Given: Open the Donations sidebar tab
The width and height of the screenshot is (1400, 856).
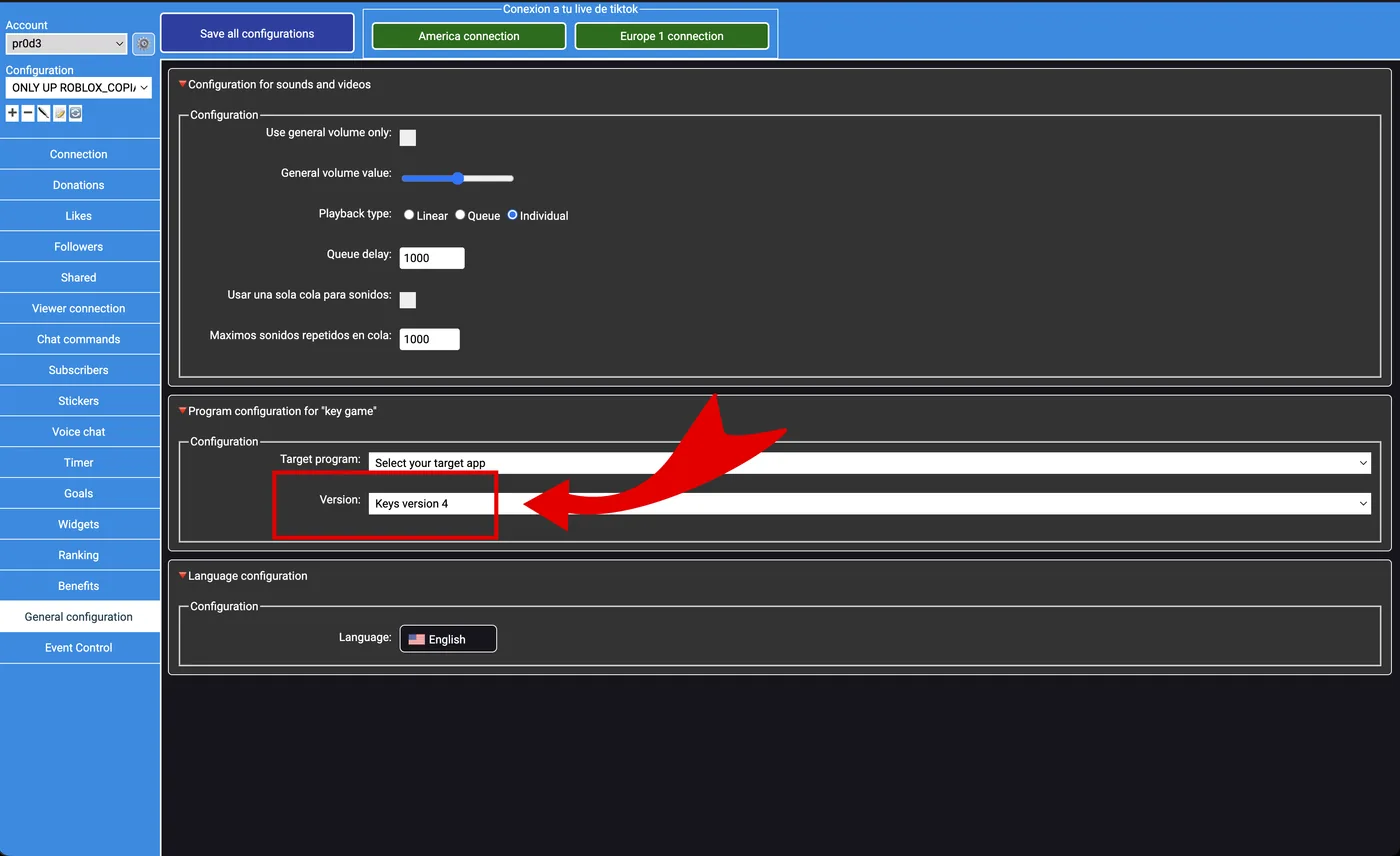Looking at the screenshot, I should [x=79, y=185].
